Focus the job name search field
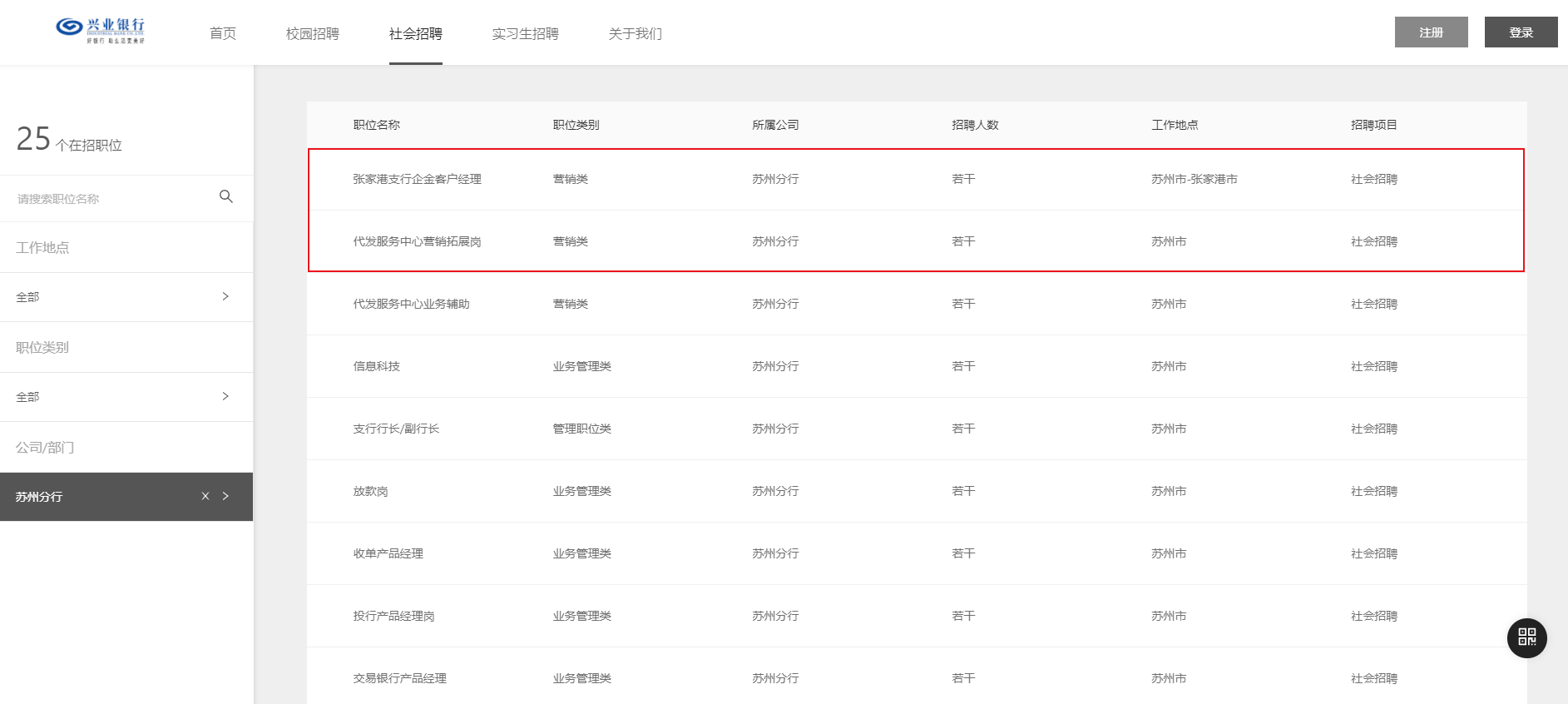 [x=112, y=199]
